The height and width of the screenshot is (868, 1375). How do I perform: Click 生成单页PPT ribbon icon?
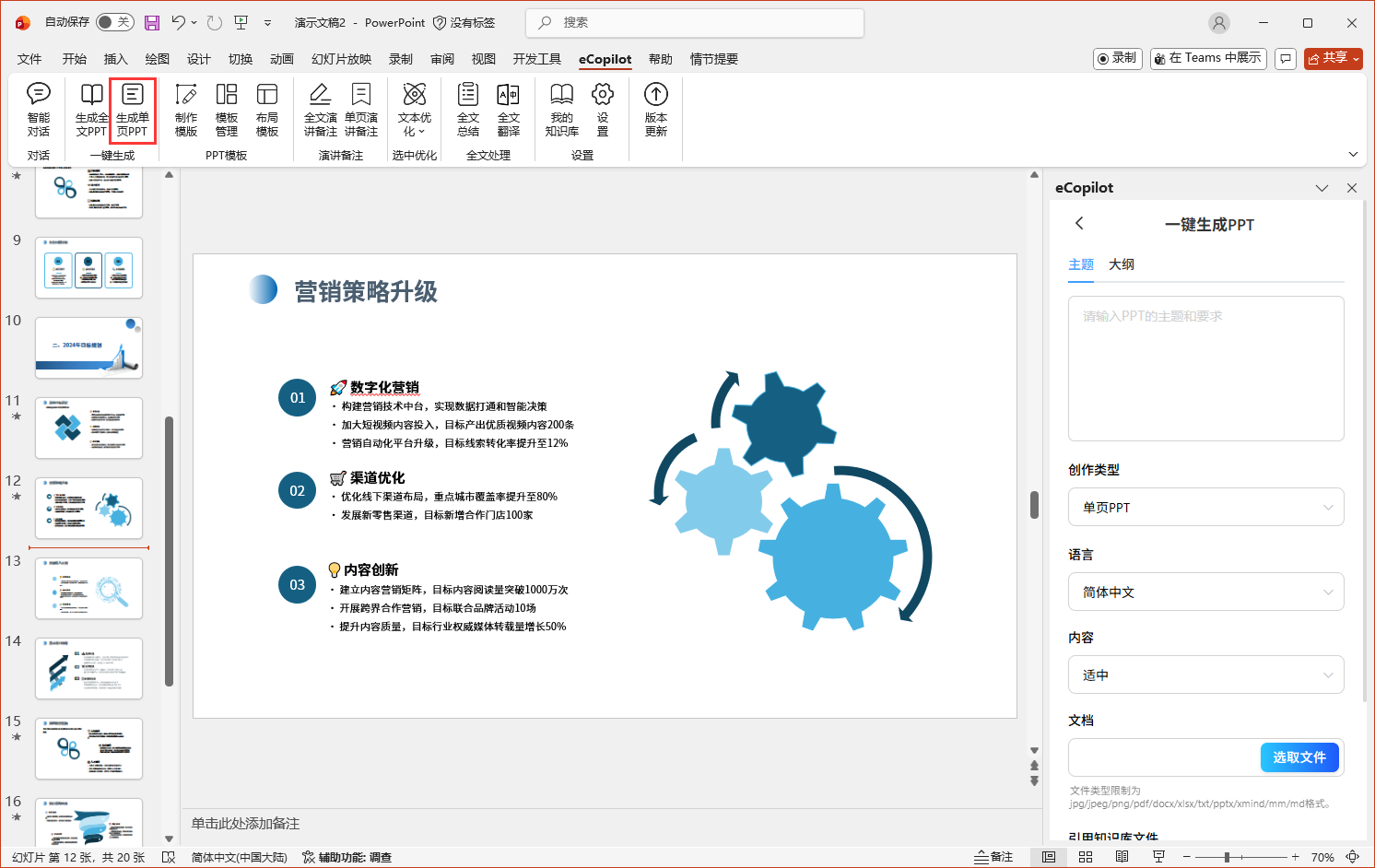point(132,109)
